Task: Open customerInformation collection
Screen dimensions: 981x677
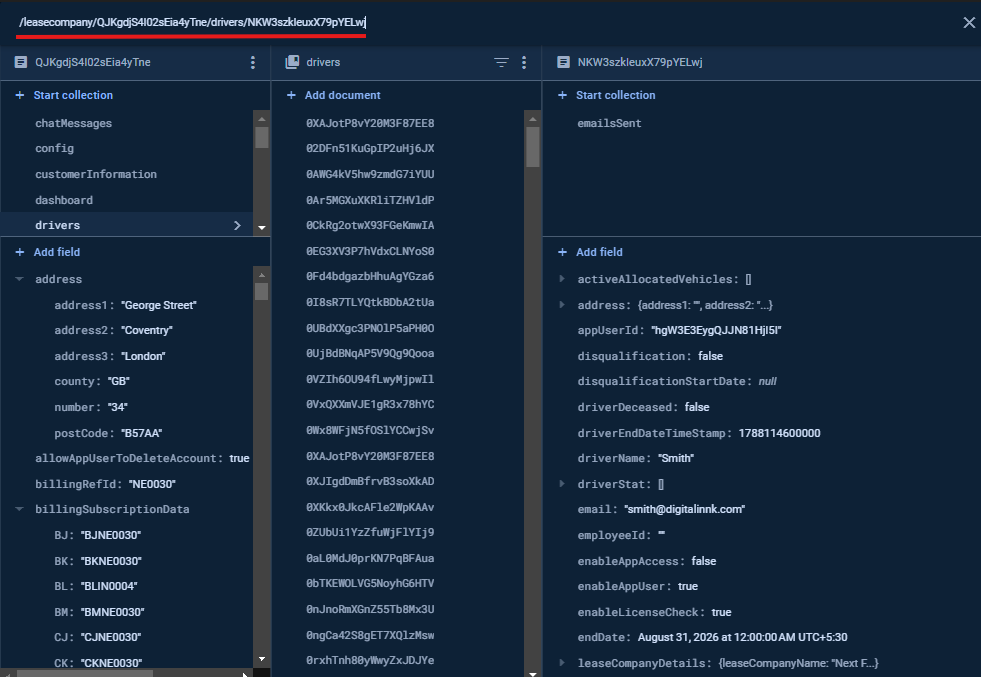Action: 96,174
